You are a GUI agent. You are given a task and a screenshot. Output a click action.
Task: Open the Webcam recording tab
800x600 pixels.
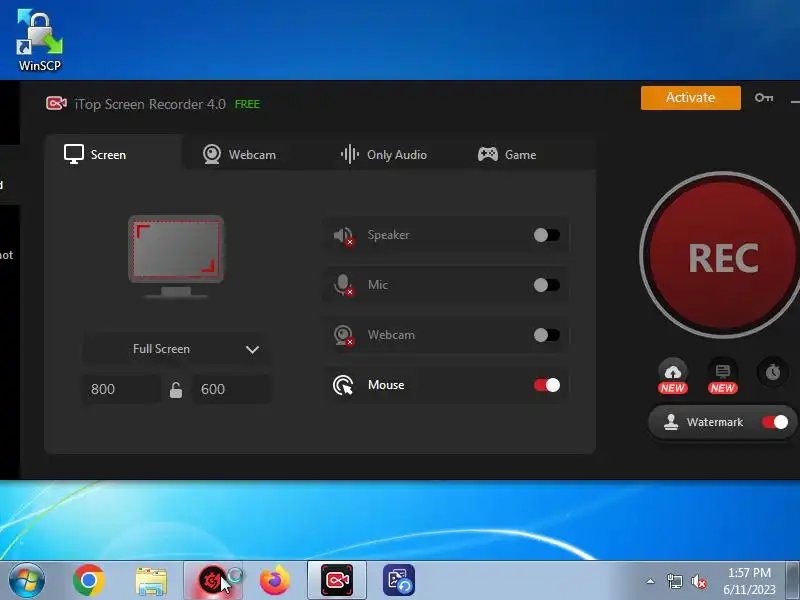[239, 154]
